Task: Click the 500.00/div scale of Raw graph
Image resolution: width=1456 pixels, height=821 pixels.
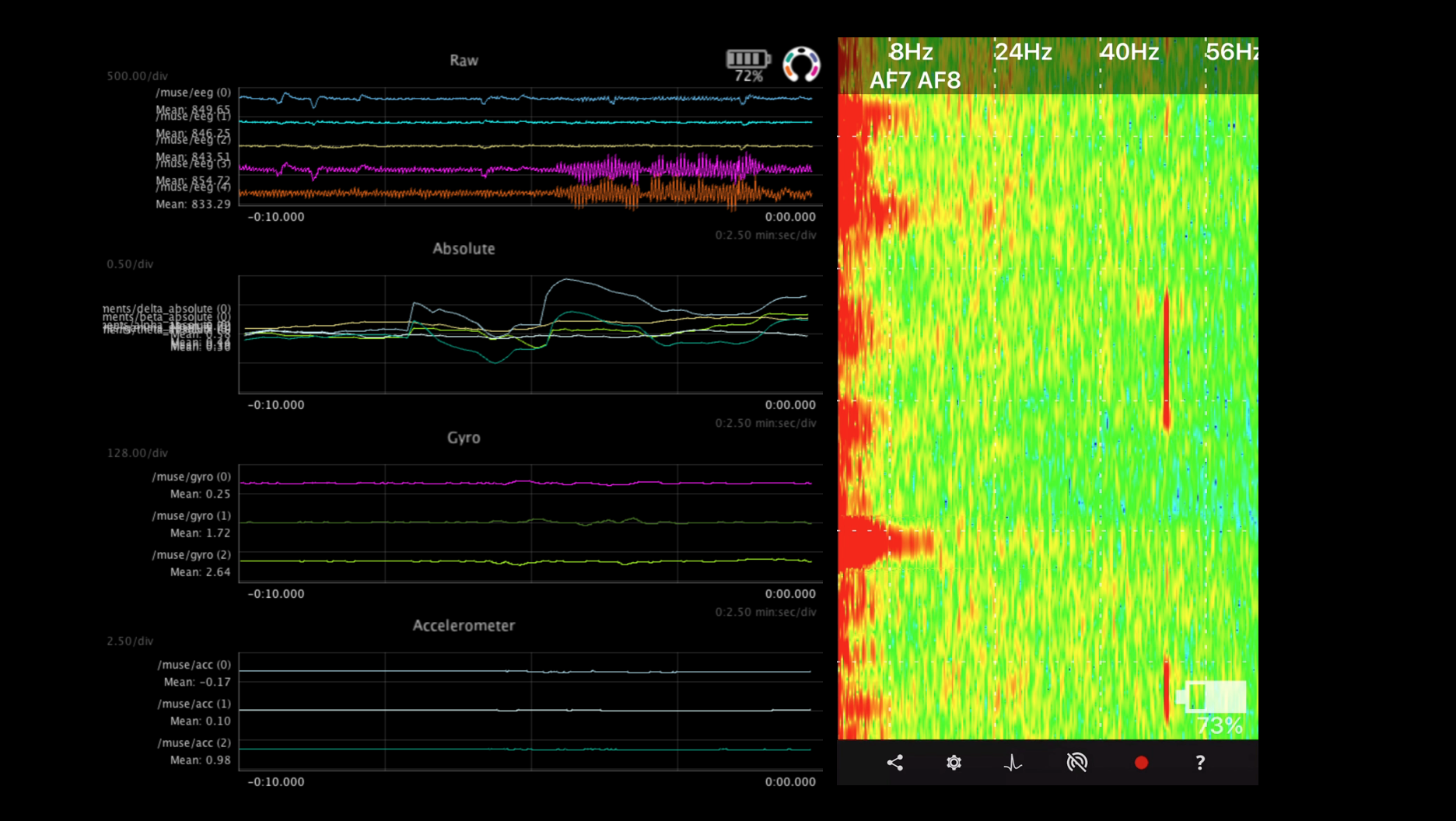Action: click(x=137, y=76)
